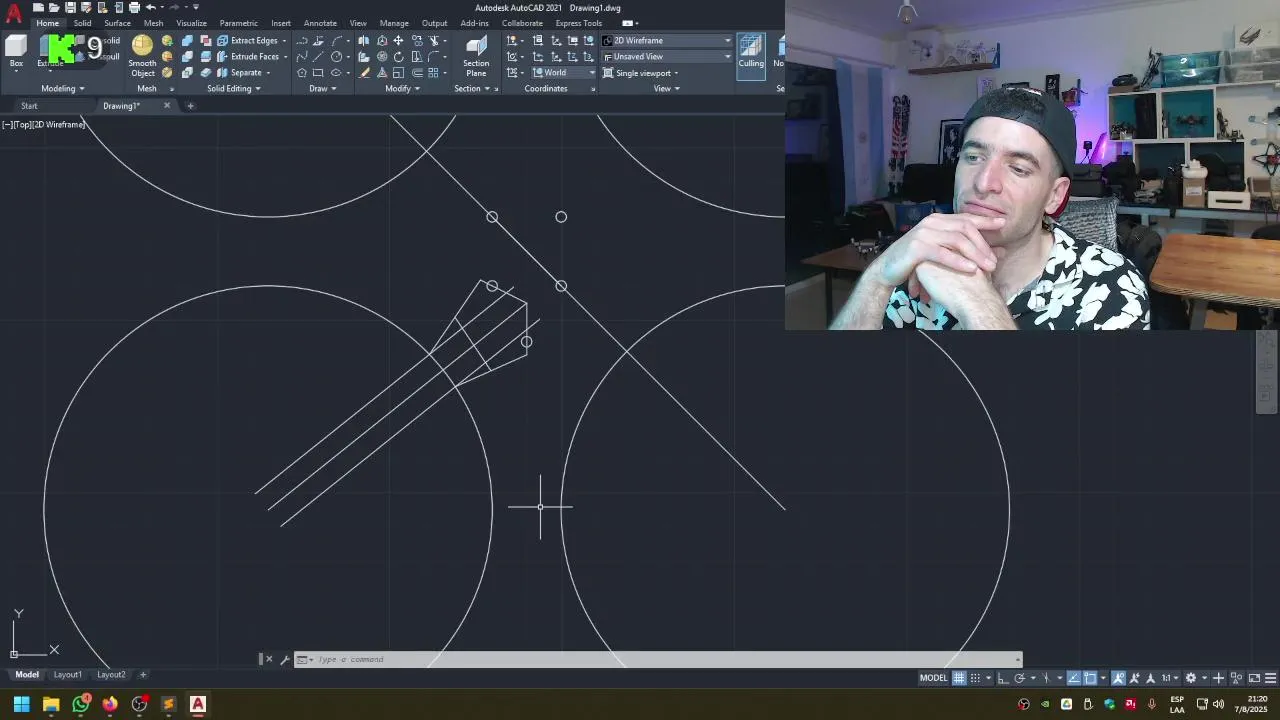1280x720 pixels.
Task: Click the Isolate Objects icon in status bar
Action: click(x=1236, y=678)
